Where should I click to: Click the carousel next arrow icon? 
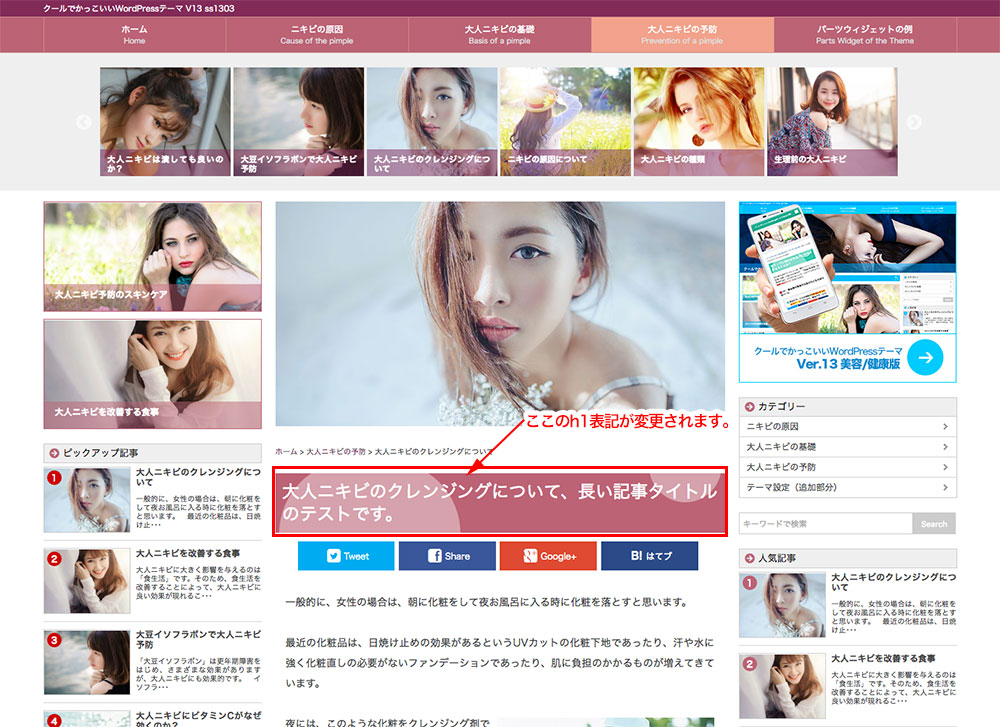(914, 122)
